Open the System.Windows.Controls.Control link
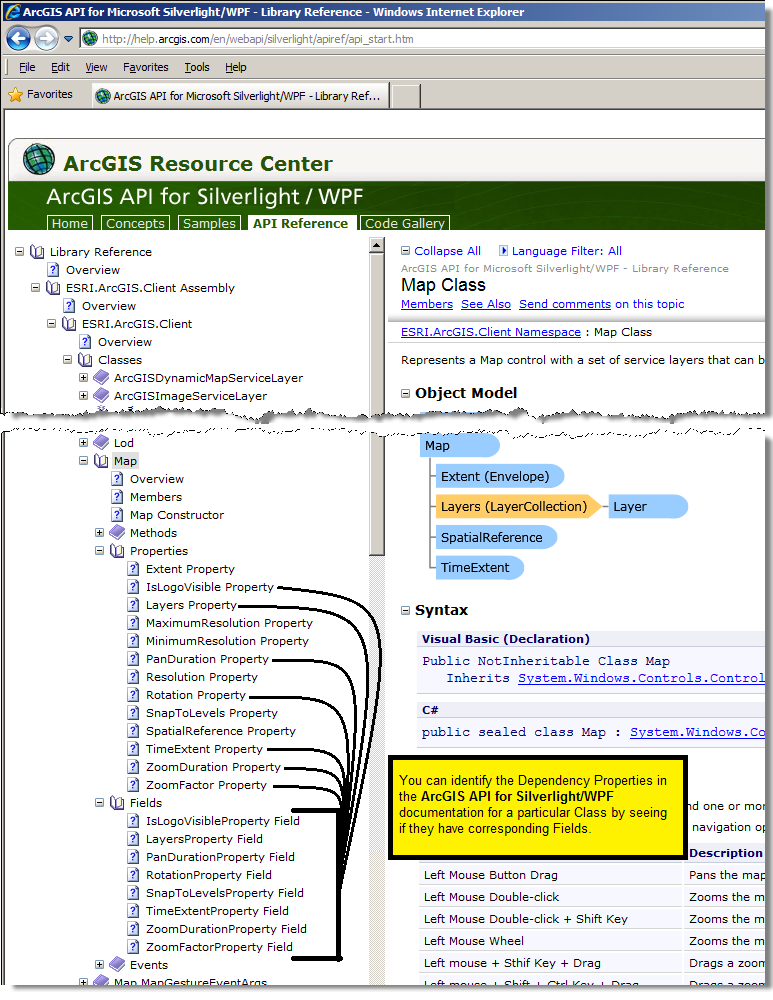 (641, 678)
